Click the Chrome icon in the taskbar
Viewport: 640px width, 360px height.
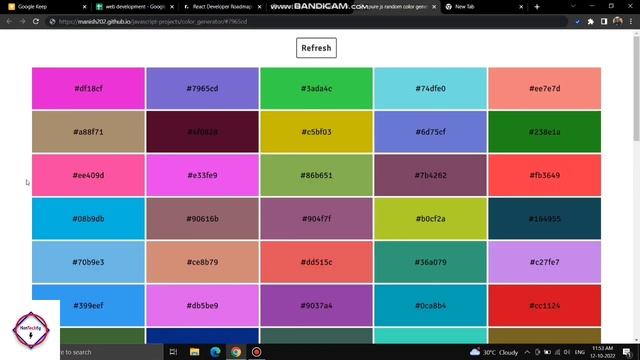click(x=236, y=352)
